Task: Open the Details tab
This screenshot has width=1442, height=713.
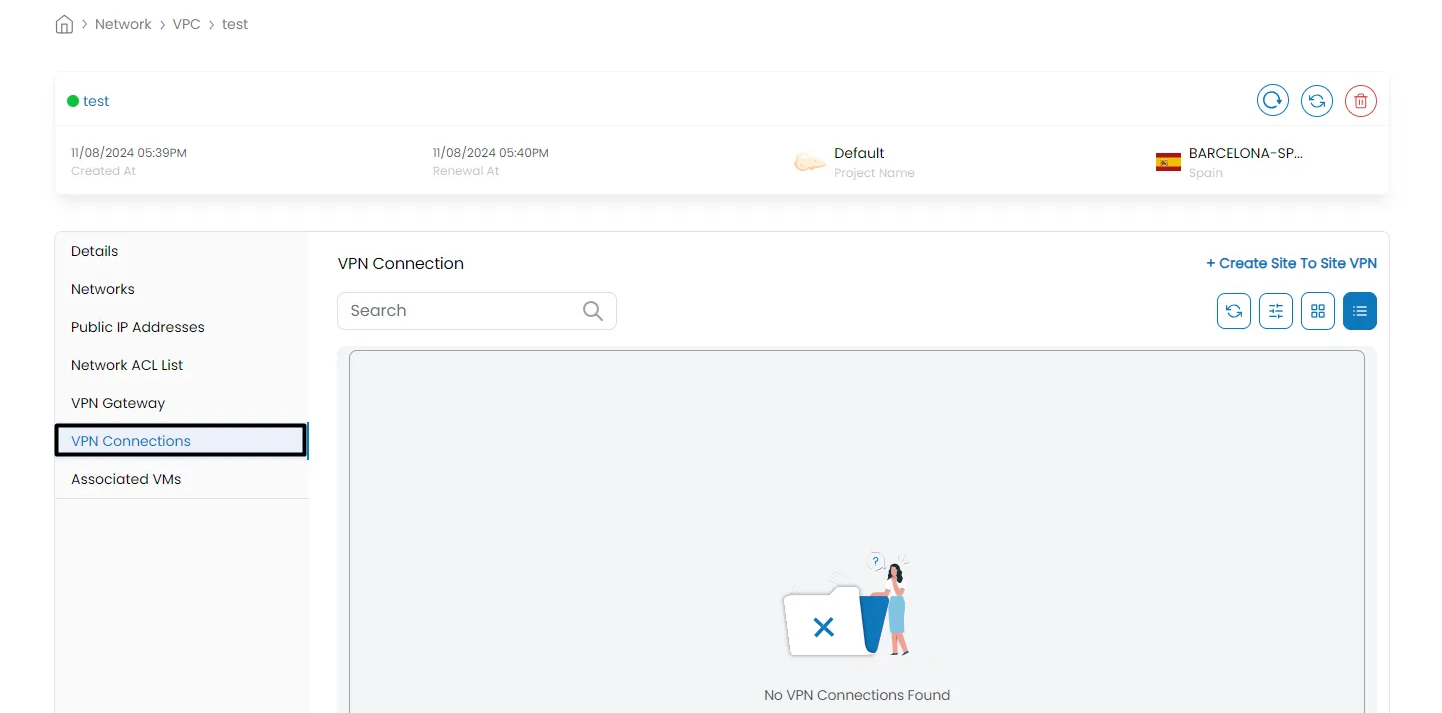Action: [x=95, y=251]
